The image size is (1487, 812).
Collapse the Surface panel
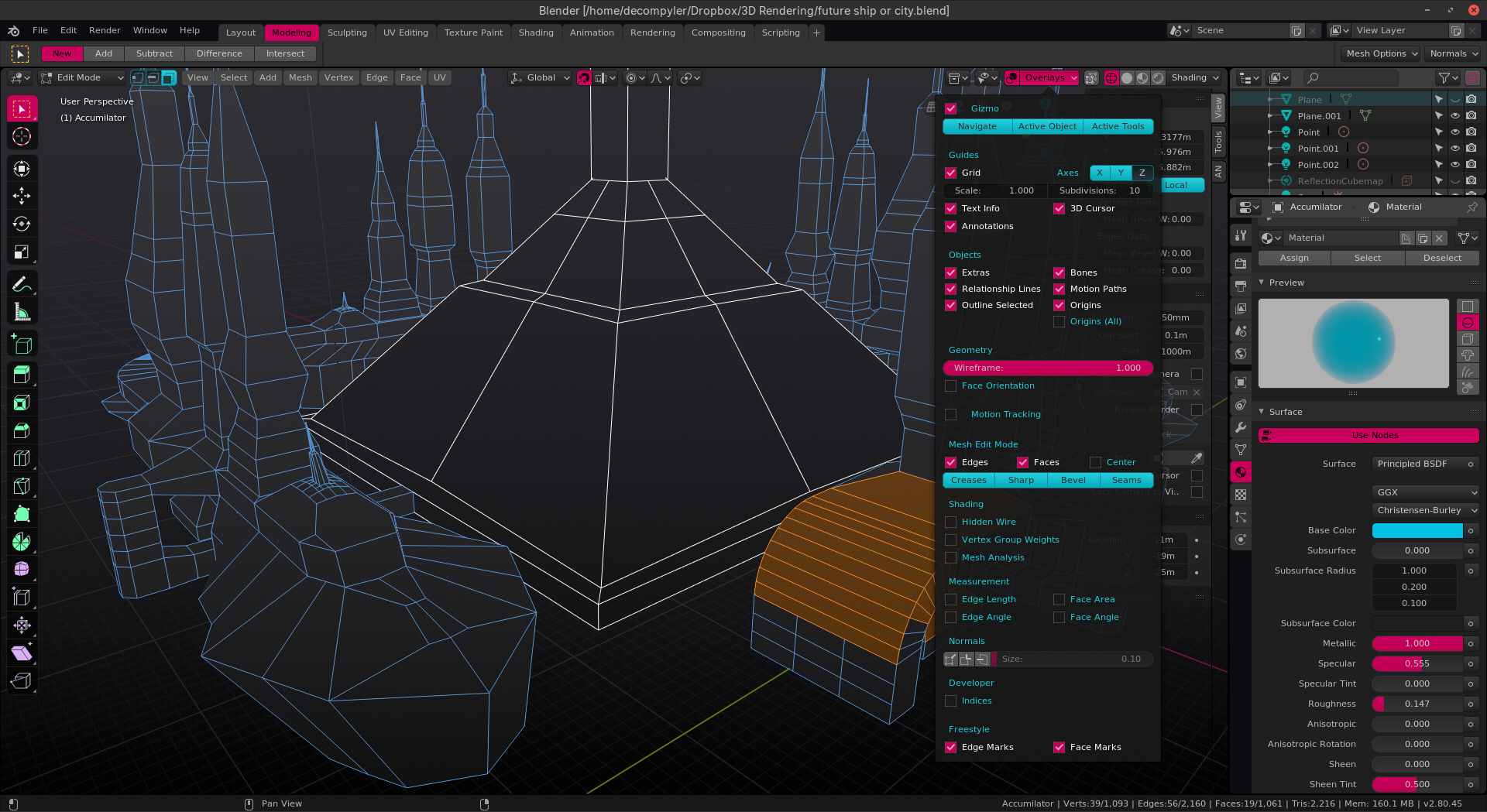pyautogui.click(x=1262, y=413)
